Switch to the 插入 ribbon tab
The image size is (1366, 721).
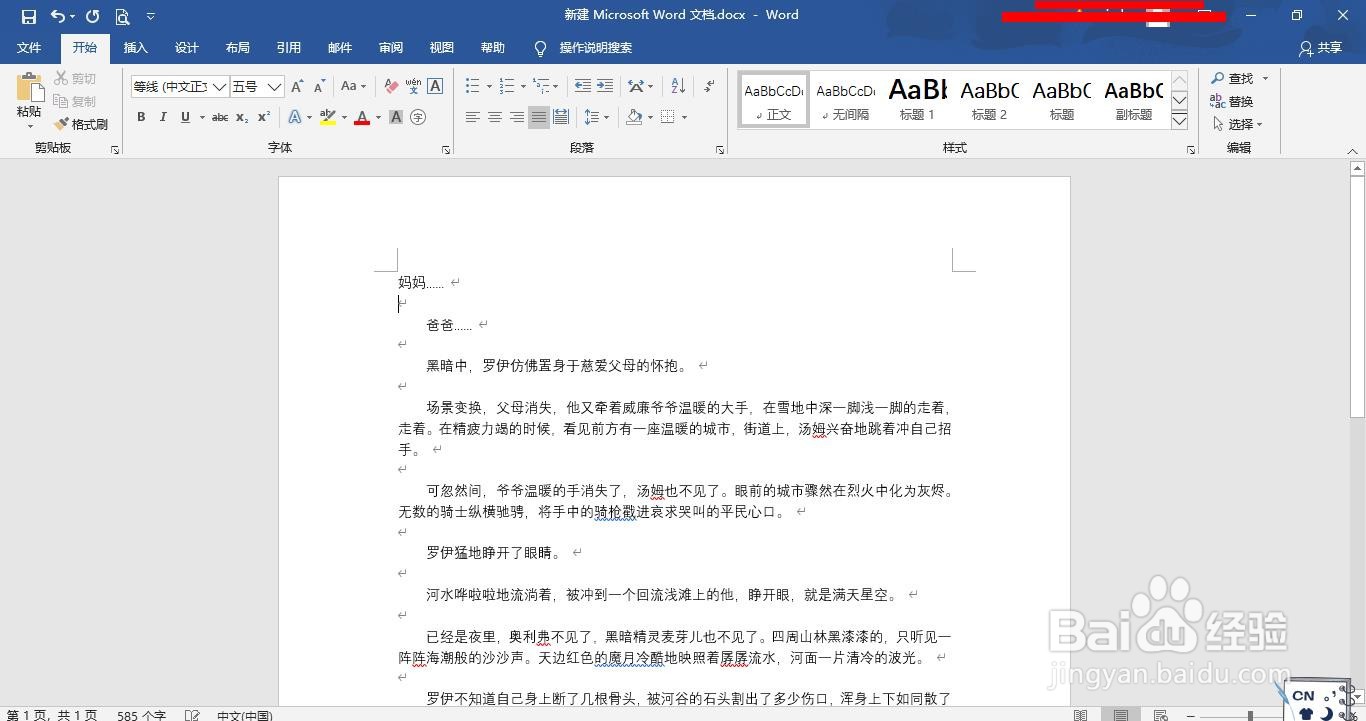tap(135, 47)
